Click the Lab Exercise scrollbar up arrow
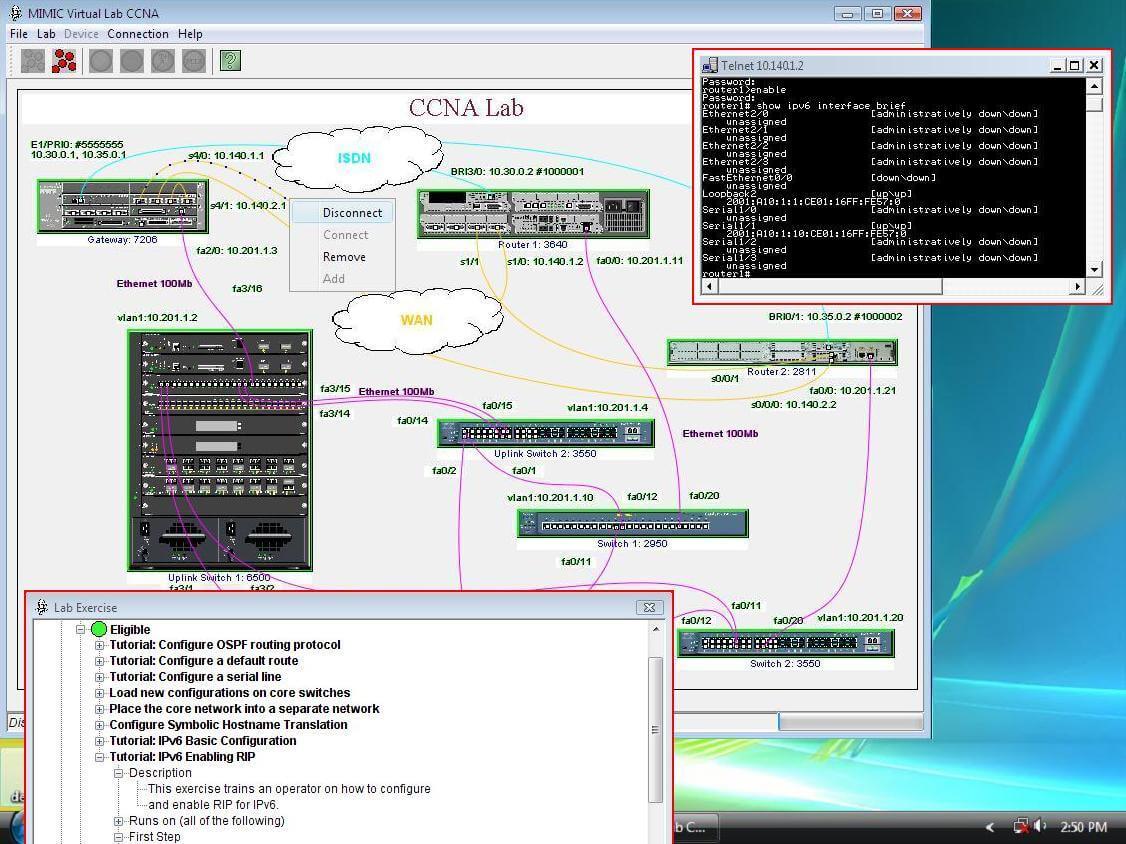The image size is (1126, 844). (x=655, y=629)
